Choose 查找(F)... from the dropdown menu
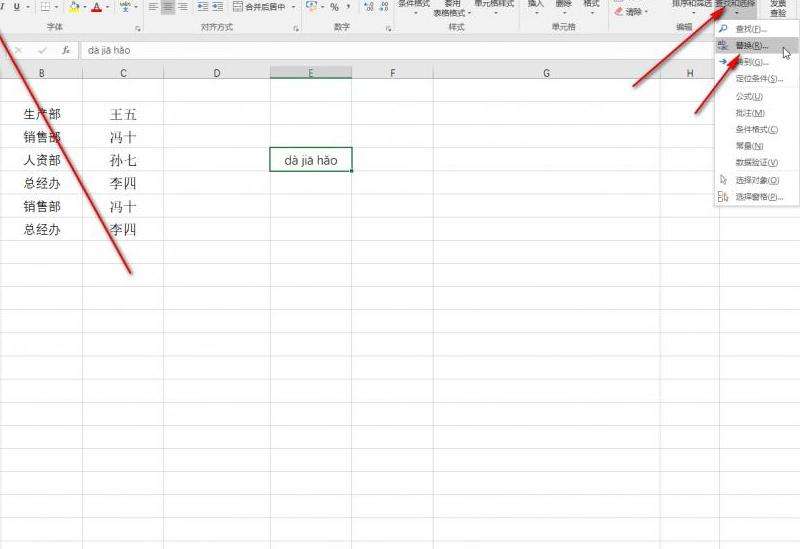 tap(751, 29)
